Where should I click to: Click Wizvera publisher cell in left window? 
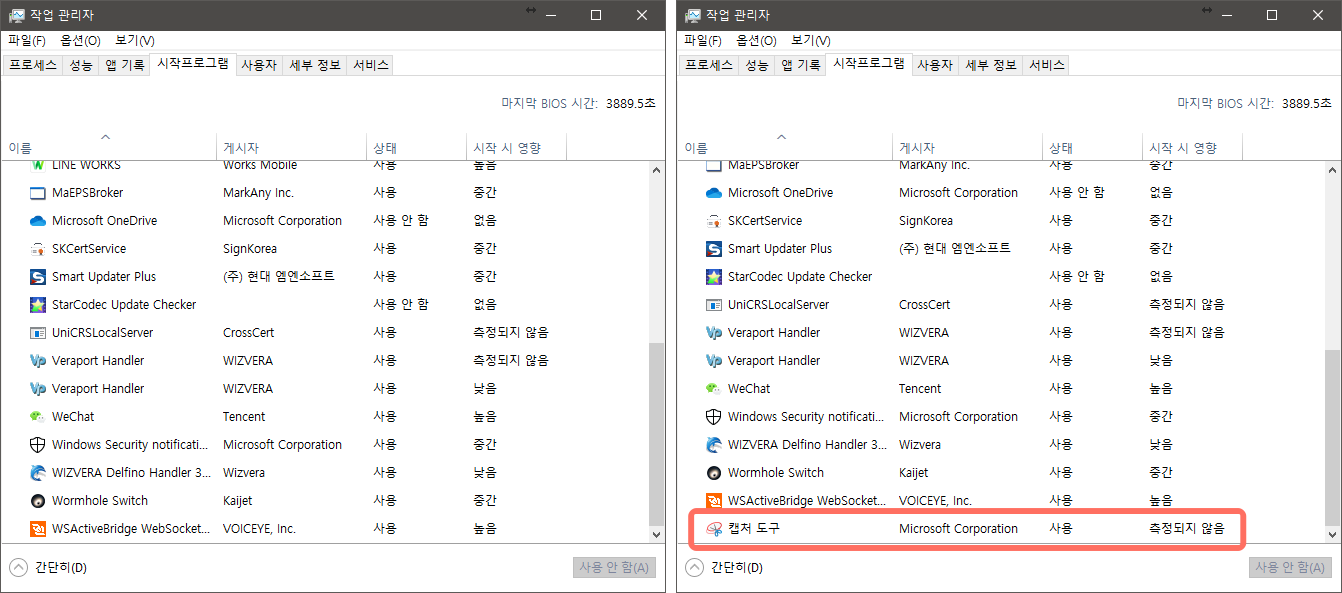244,473
